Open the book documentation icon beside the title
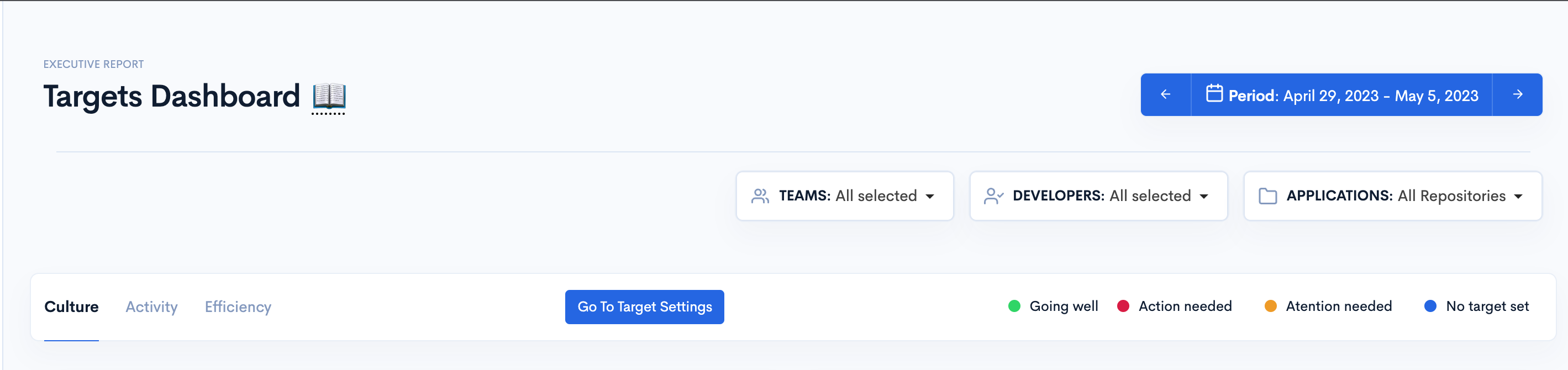The image size is (1568, 370). (x=329, y=97)
